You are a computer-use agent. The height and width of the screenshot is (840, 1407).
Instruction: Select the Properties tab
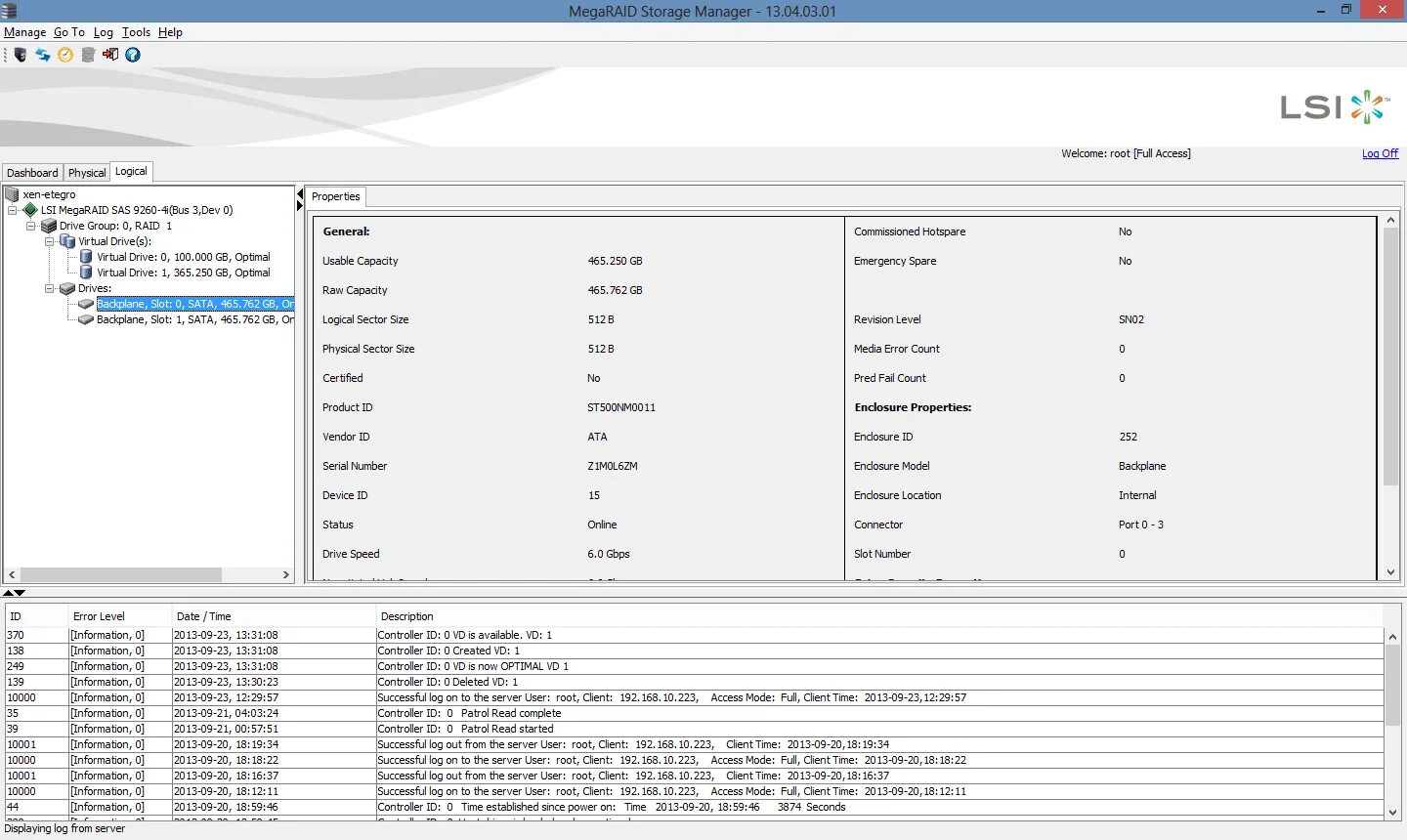click(335, 196)
